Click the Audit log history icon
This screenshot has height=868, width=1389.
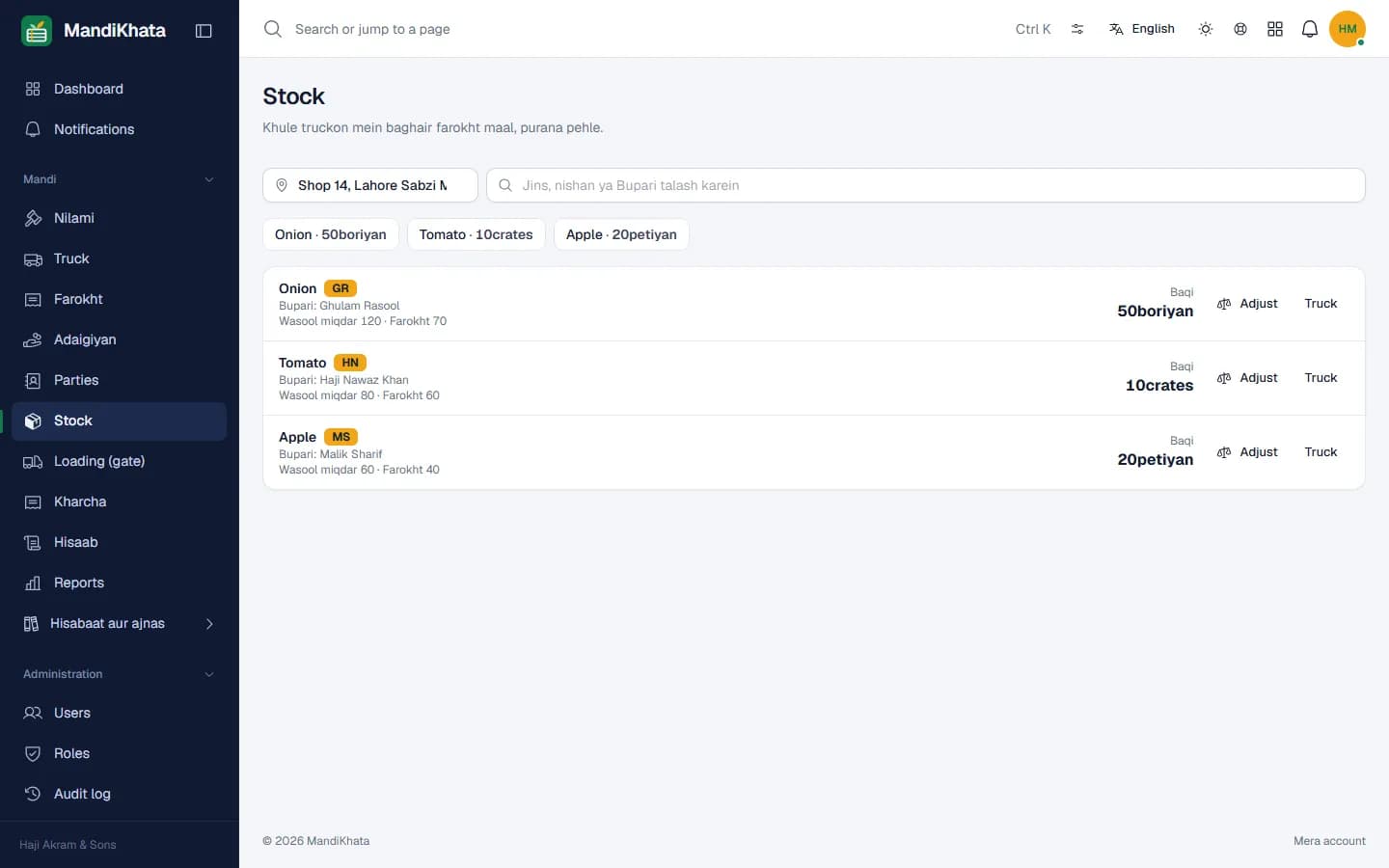pyautogui.click(x=33, y=794)
